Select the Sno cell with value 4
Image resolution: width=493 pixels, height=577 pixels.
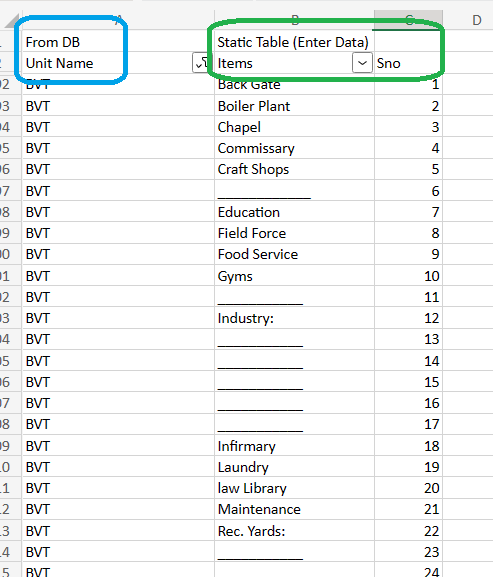click(x=408, y=148)
